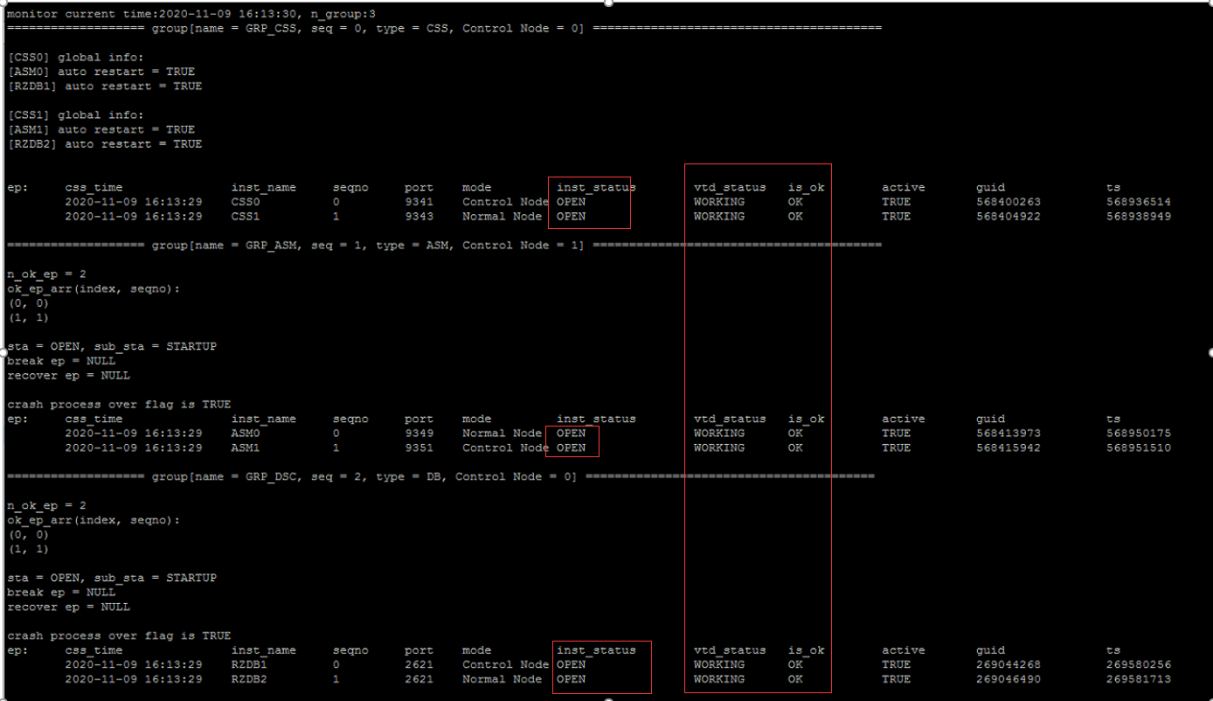
Task: Click guid value 568415942
Action: pos(1008,448)
